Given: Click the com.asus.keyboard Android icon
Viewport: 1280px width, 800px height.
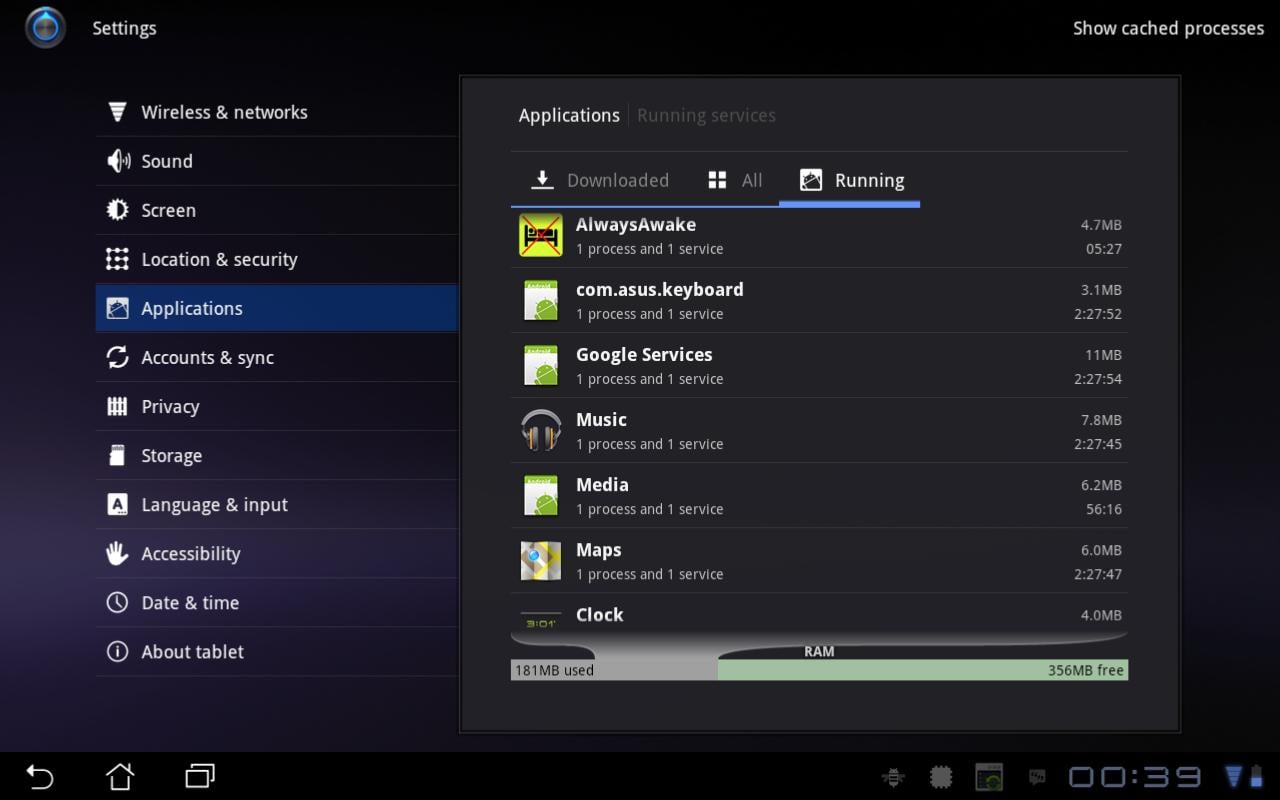Looking at the screenshot, I should (541, 301).
